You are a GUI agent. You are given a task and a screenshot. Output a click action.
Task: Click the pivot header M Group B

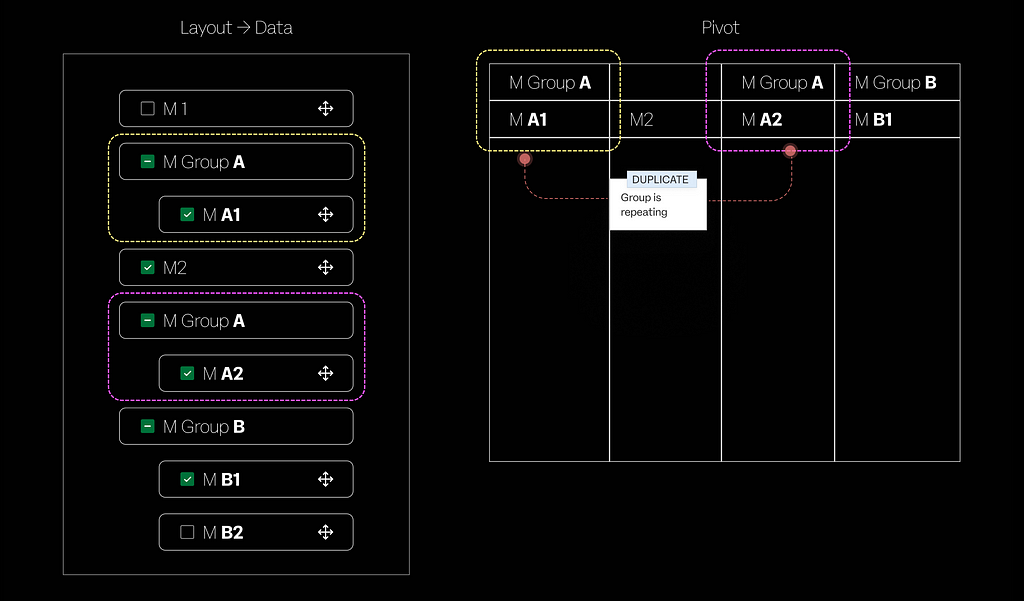[895, 82]
